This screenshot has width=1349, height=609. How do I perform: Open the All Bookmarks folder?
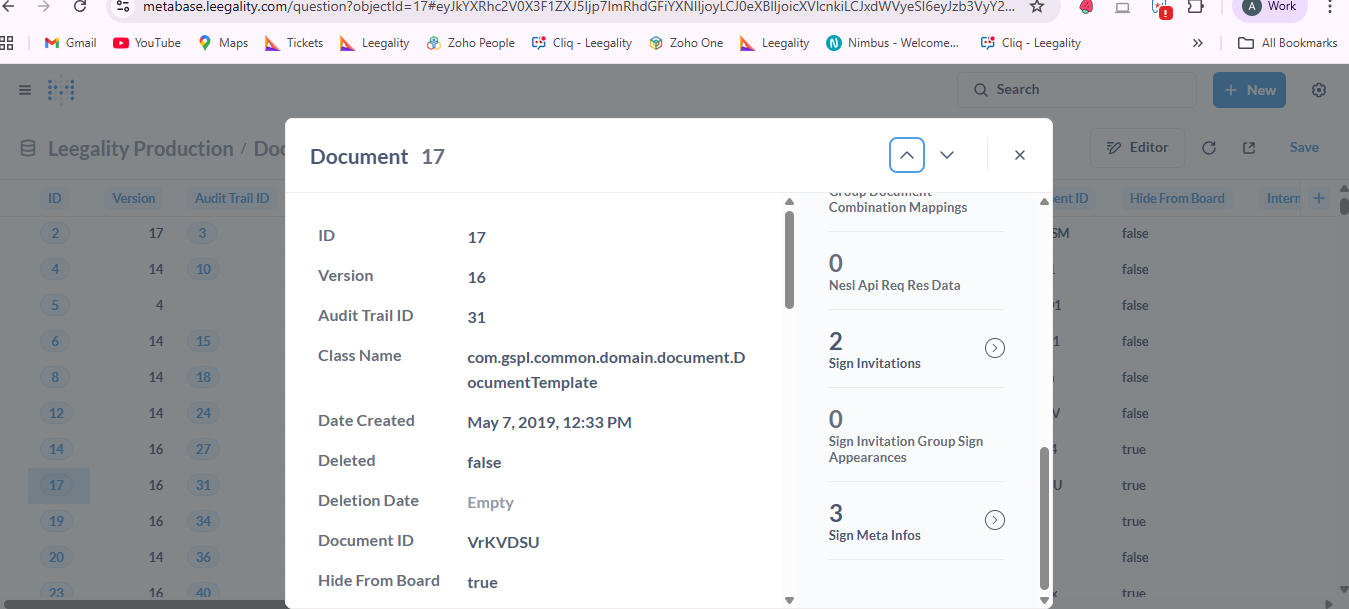(1287, 43)
